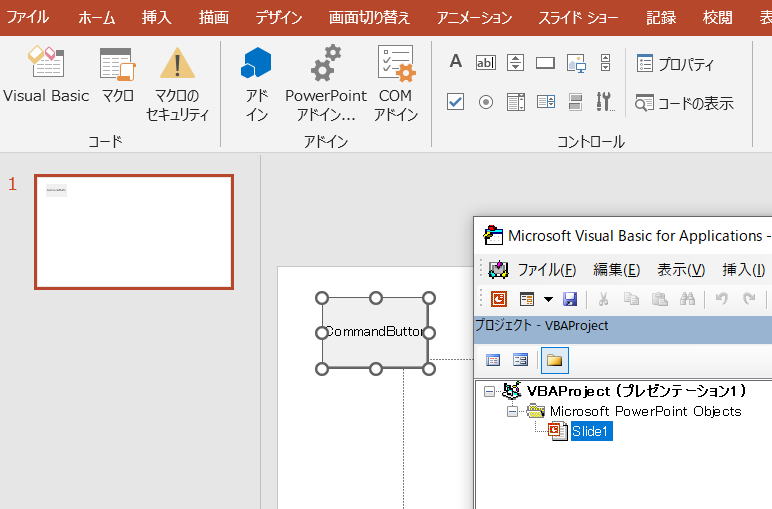This screenshot has height=509, width=772.
Task: Click the コードの表示 button
Action: [x=684, y=102]
